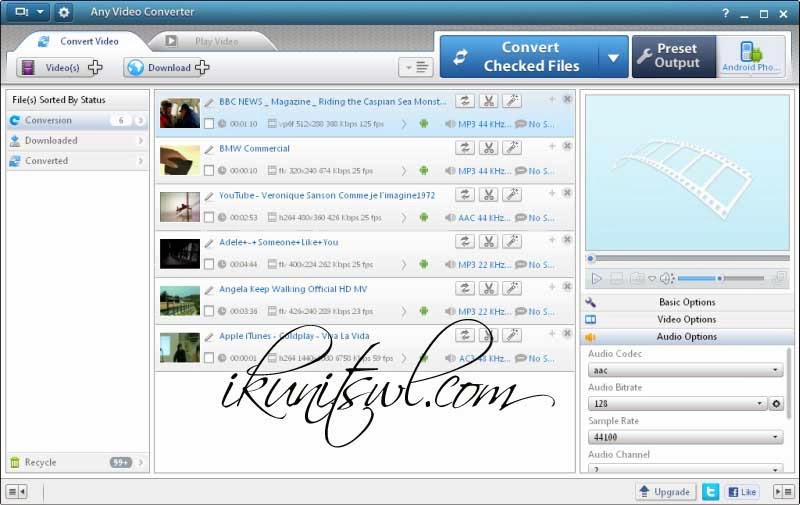800x505 pixels.
Task: Click the Twitter button in status bar
Action: pyautogui.click(x=710, y=491)
